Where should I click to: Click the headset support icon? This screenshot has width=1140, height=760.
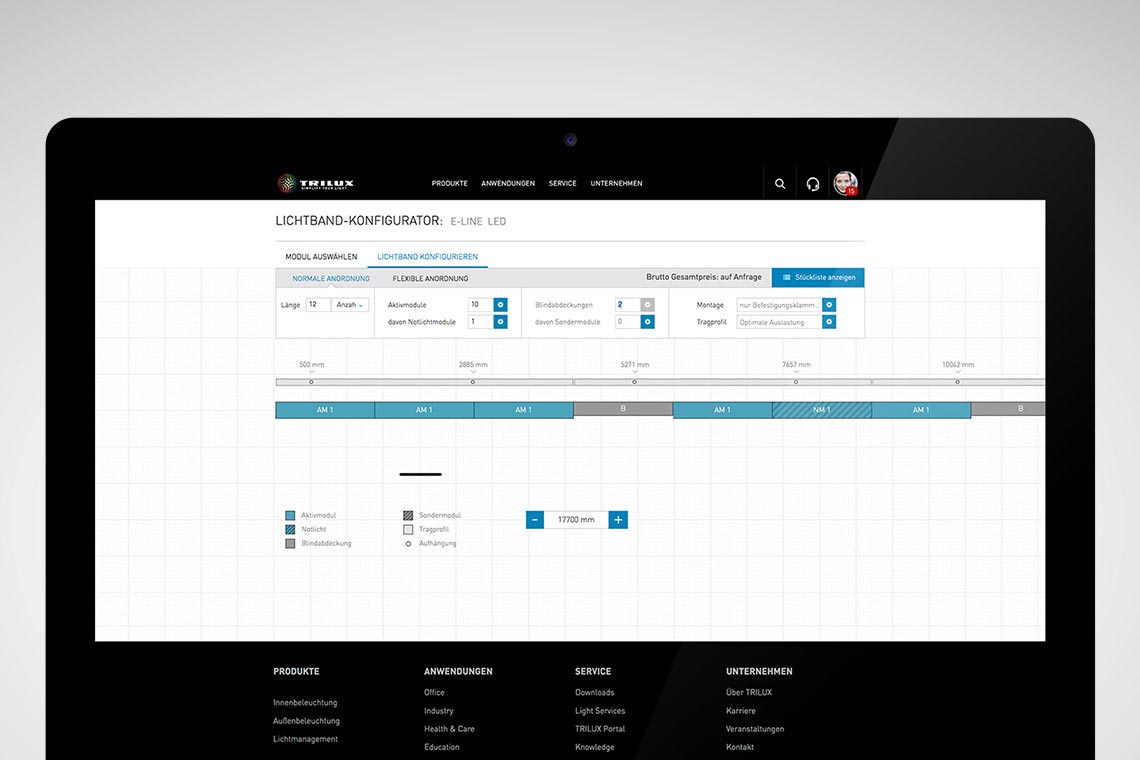pos(813,184)
